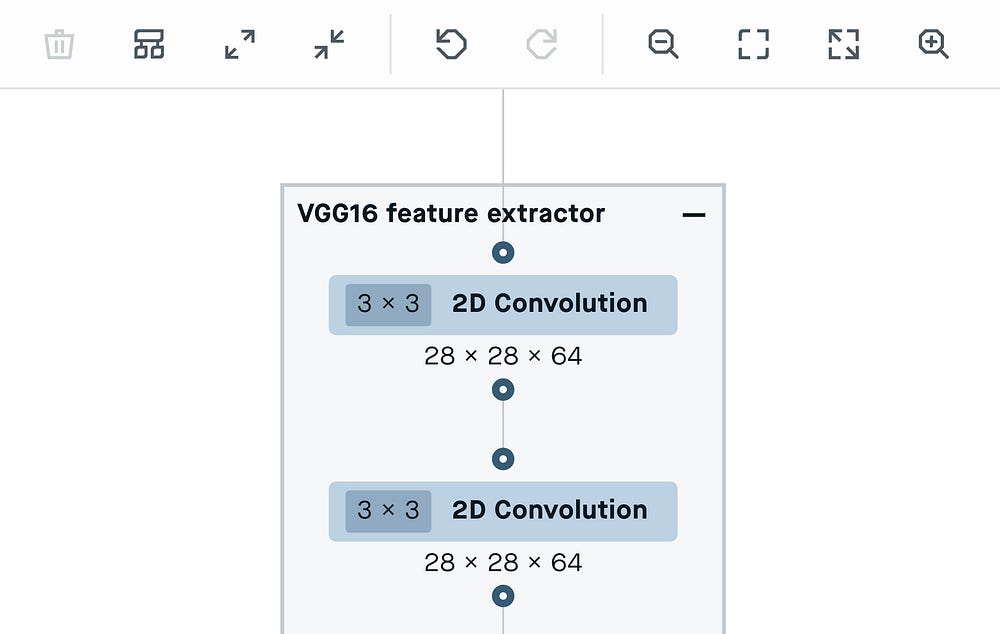Click the input port above first convolution

pyautogui.click(x=503, y=253)
